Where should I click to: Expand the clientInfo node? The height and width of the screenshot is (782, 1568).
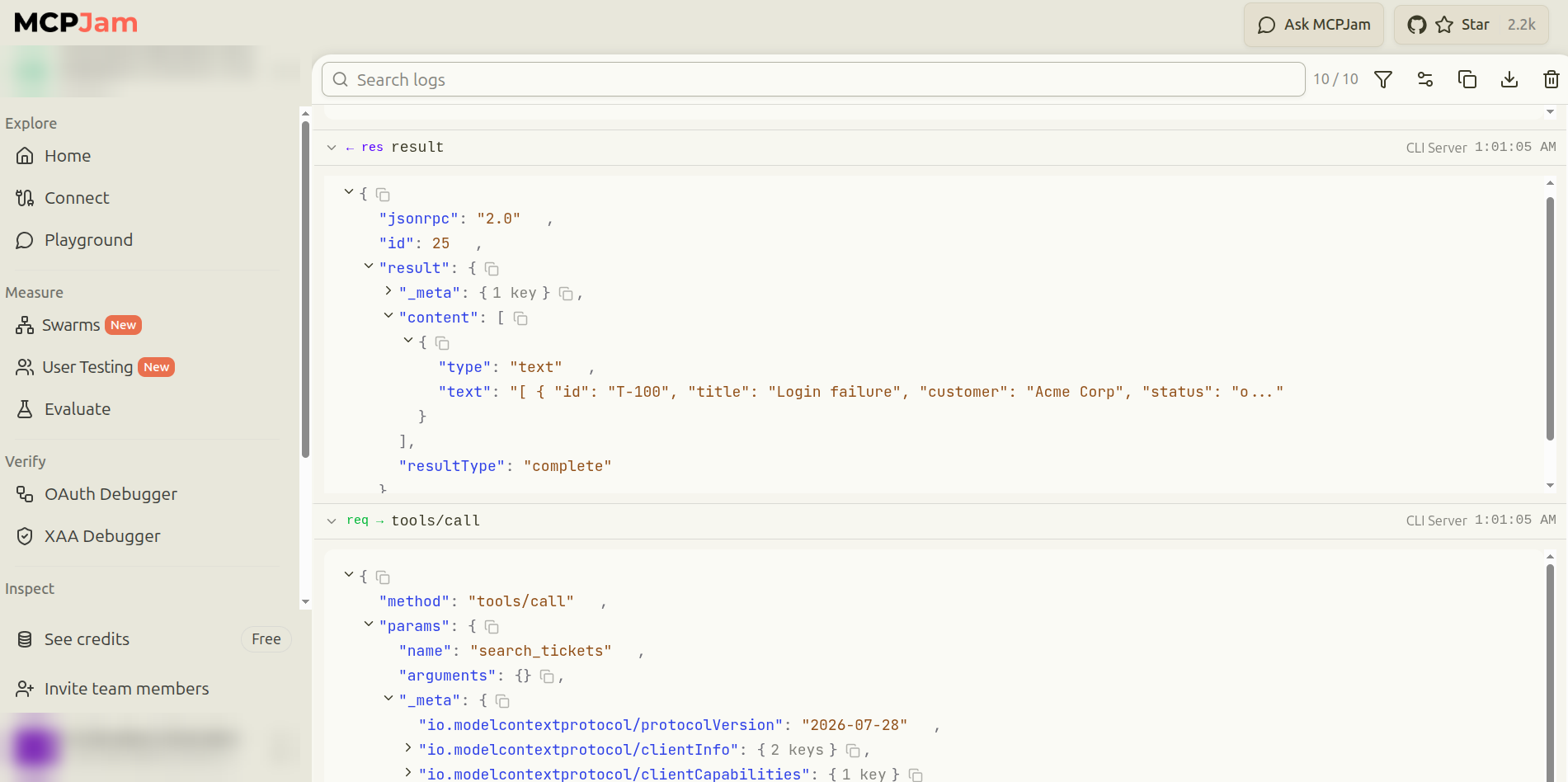pyautogui.click(x=408, y=748)
